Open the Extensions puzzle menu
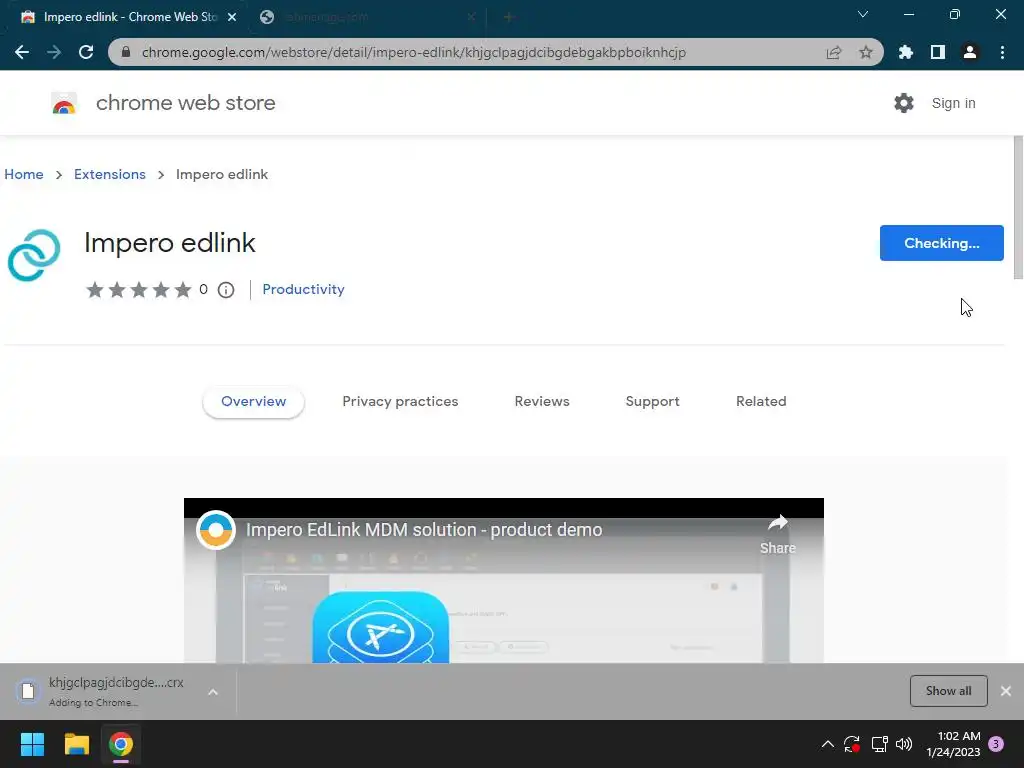Viewport: 1024px width, 768px height. (906, 52)
